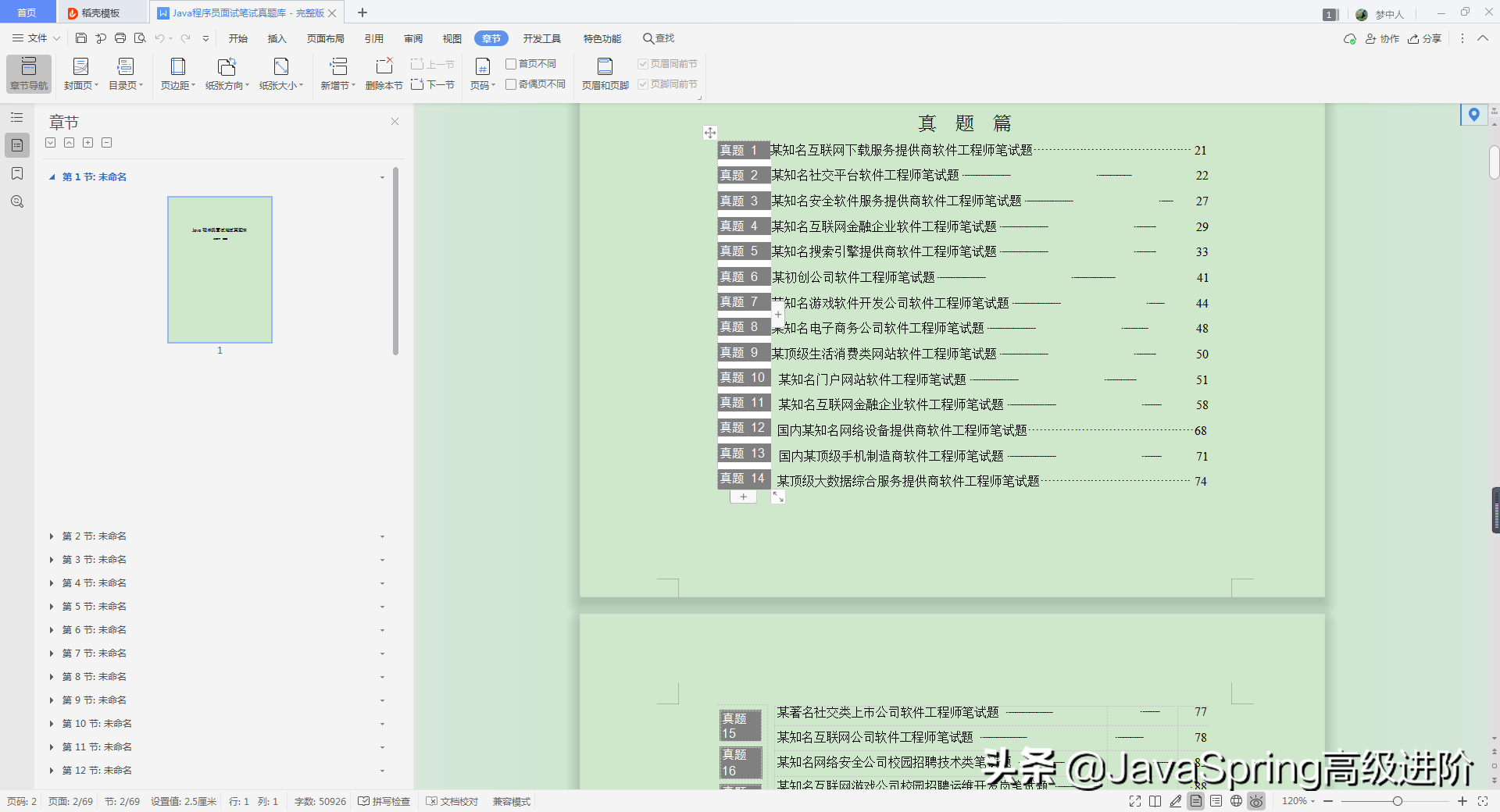This screenshot has height=812, width=1500.
Task: Select the chapter panel icon in left sidebar
Action: (x=17, y=145)
